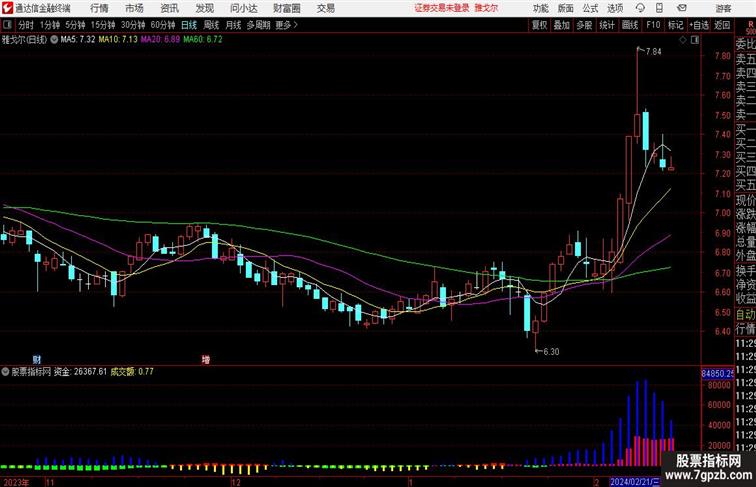756x487 pixels.
Task: Open the 问小达 menu
Action: [x=243, y=8]
